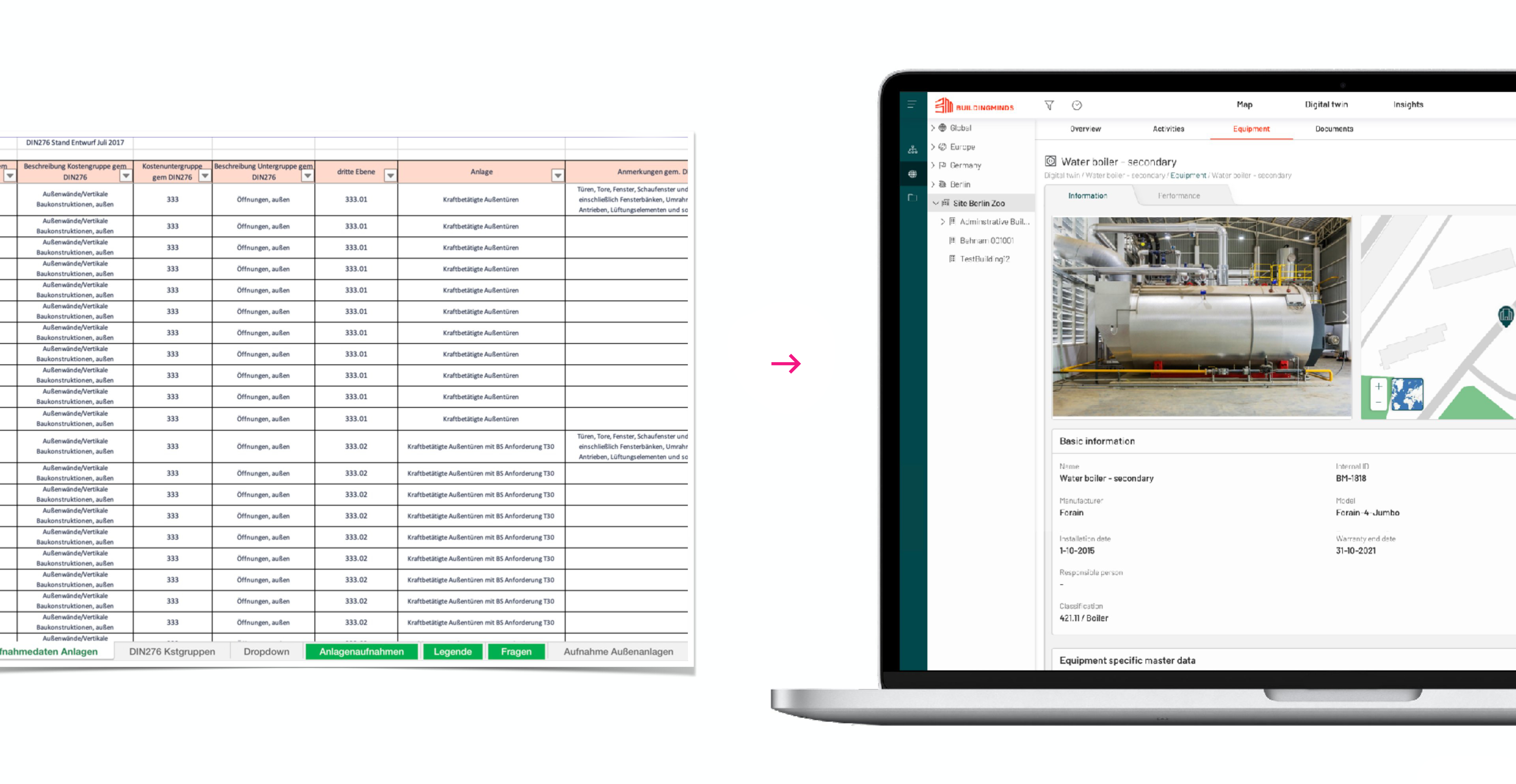This screenshot has width=1516, height=784.
Task: Open the Performance sub-tab
Action: pos(1179,196)
